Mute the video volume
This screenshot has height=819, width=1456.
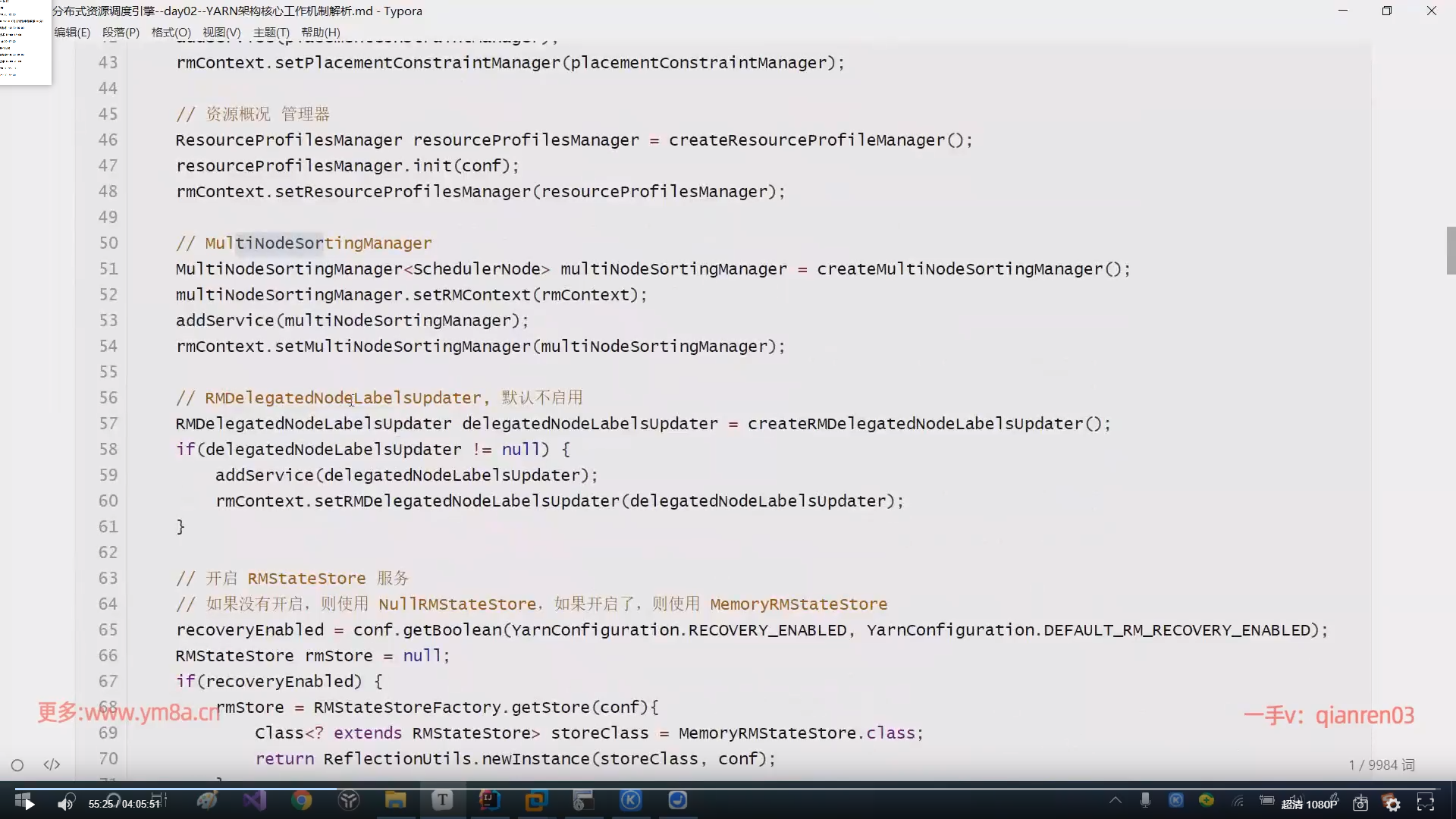coord(65,804)
